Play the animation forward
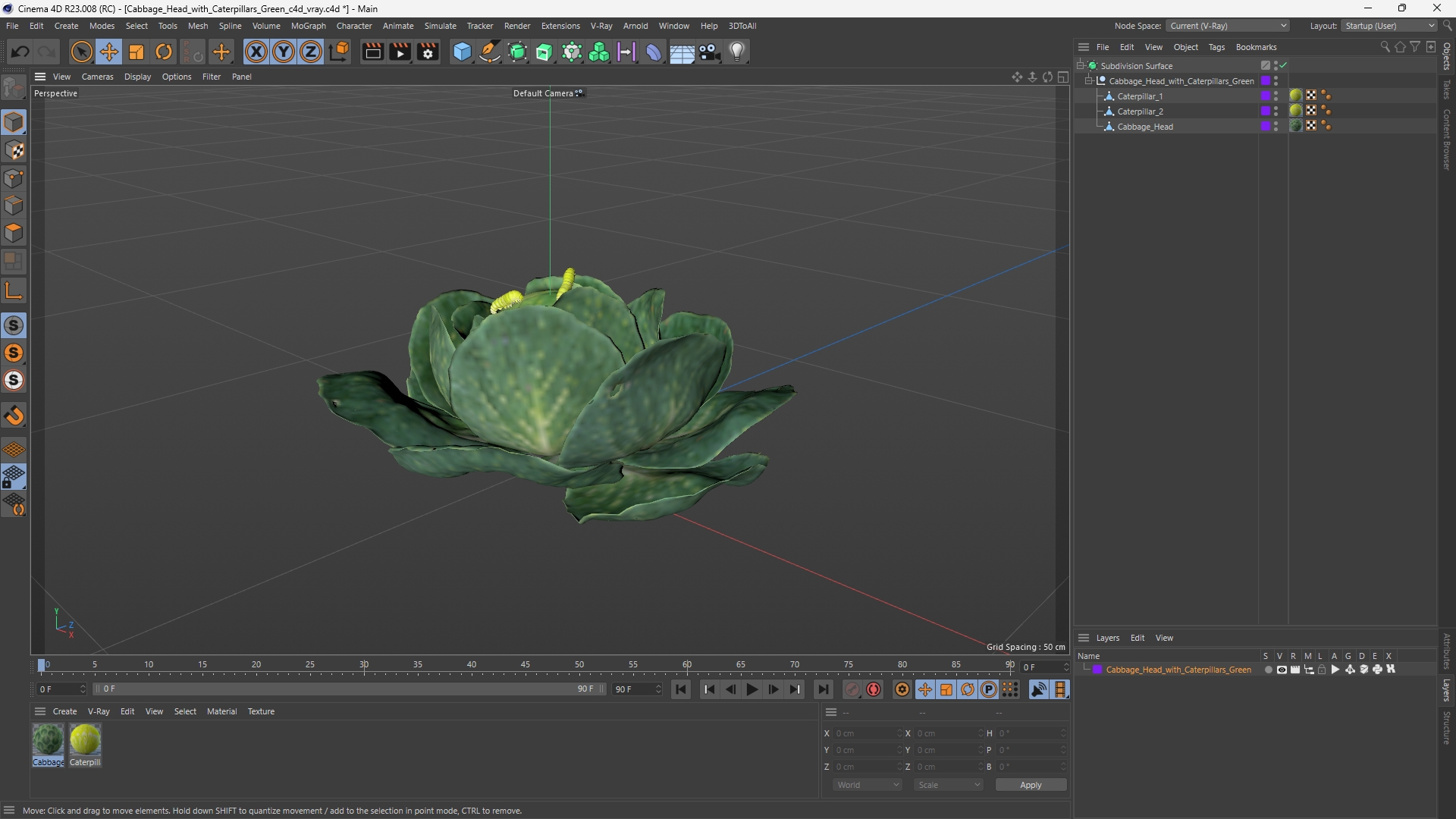Image resolution: width=1456 pixels, height=819 pixels. click(752, 689)
